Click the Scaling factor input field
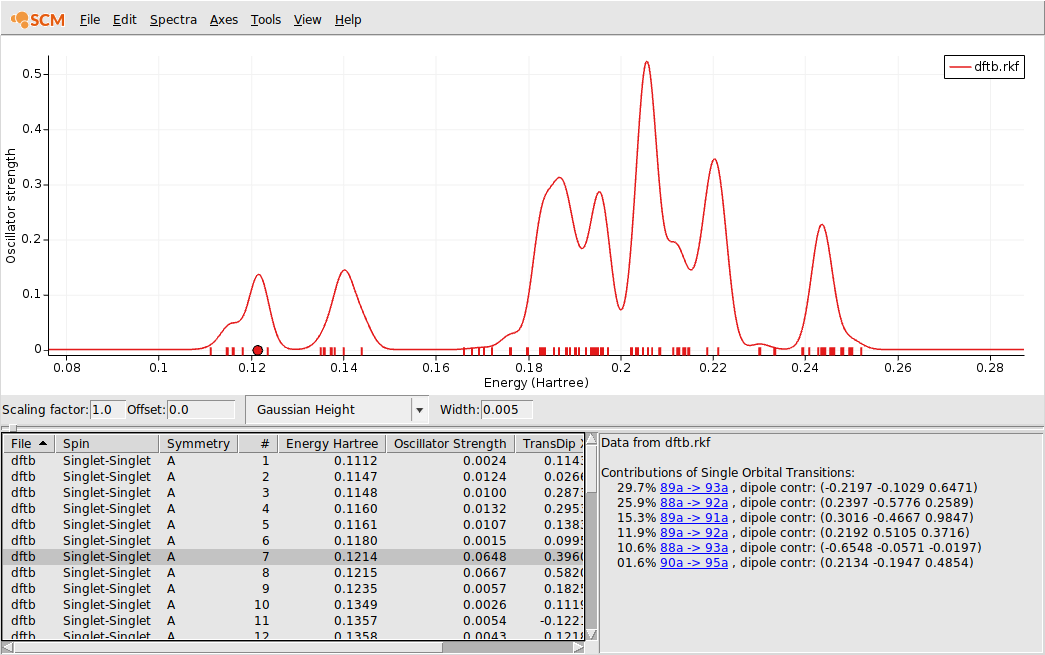 click(x=106, y=409)
